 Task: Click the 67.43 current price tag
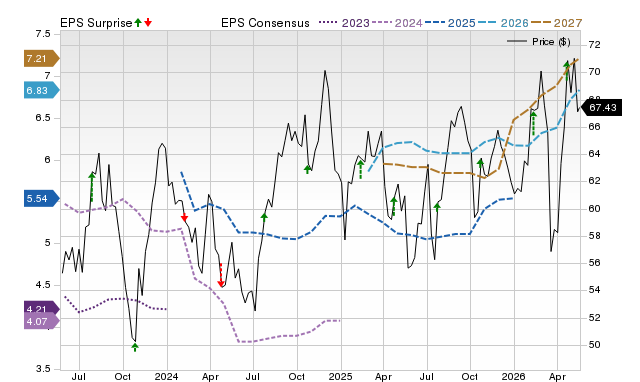(x=600, y=108)
